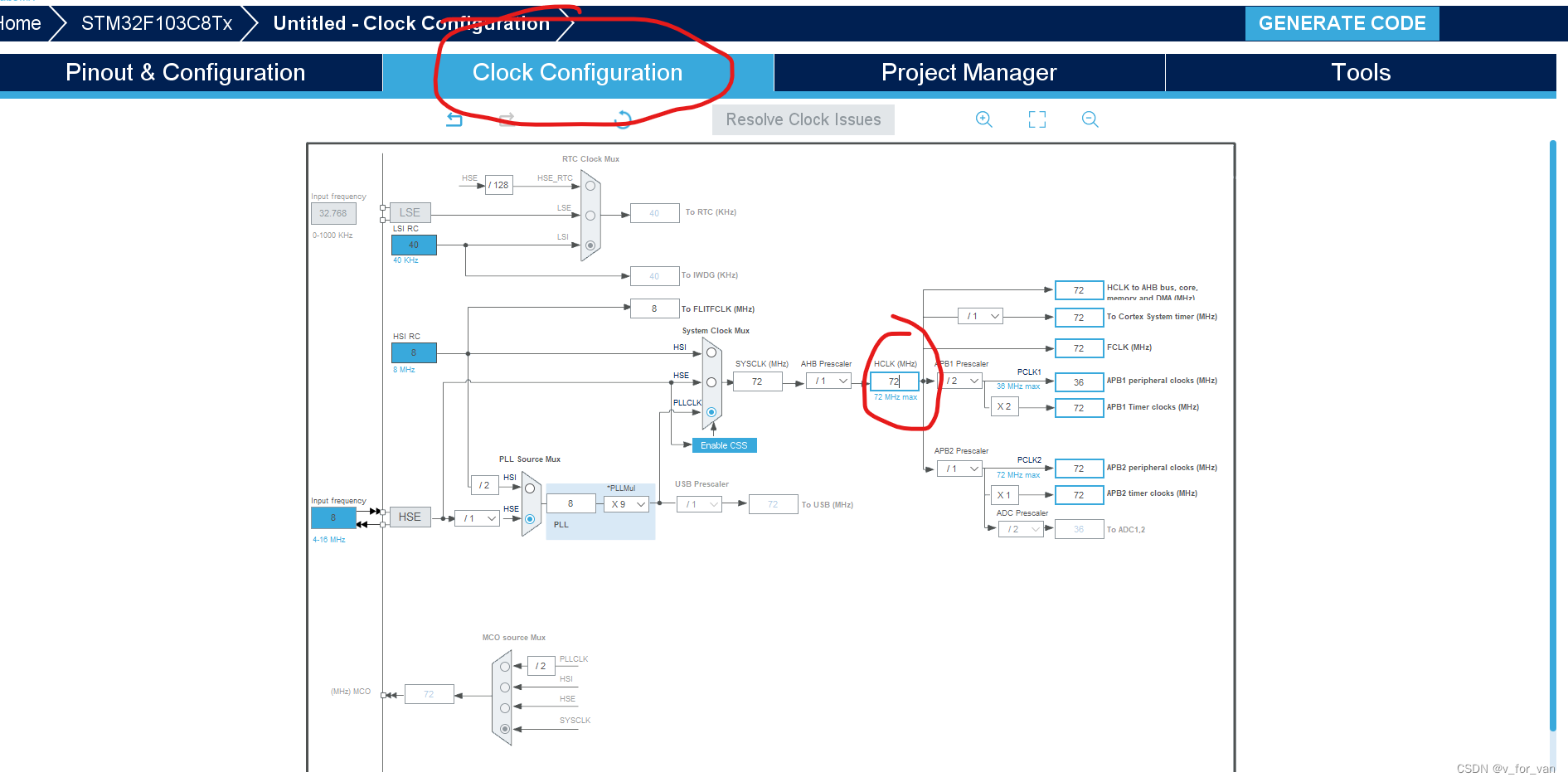Open AHB Prescaler dropdown
The image size is (1568, 782).
pos(829,381)
